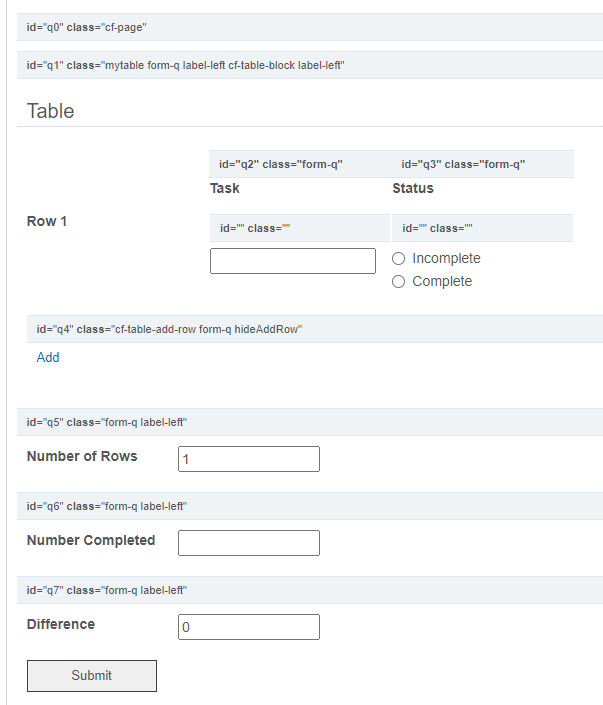The image size is (603, 705).
Task: Click the q0 cf-page debug label
Action: [310, 27]
